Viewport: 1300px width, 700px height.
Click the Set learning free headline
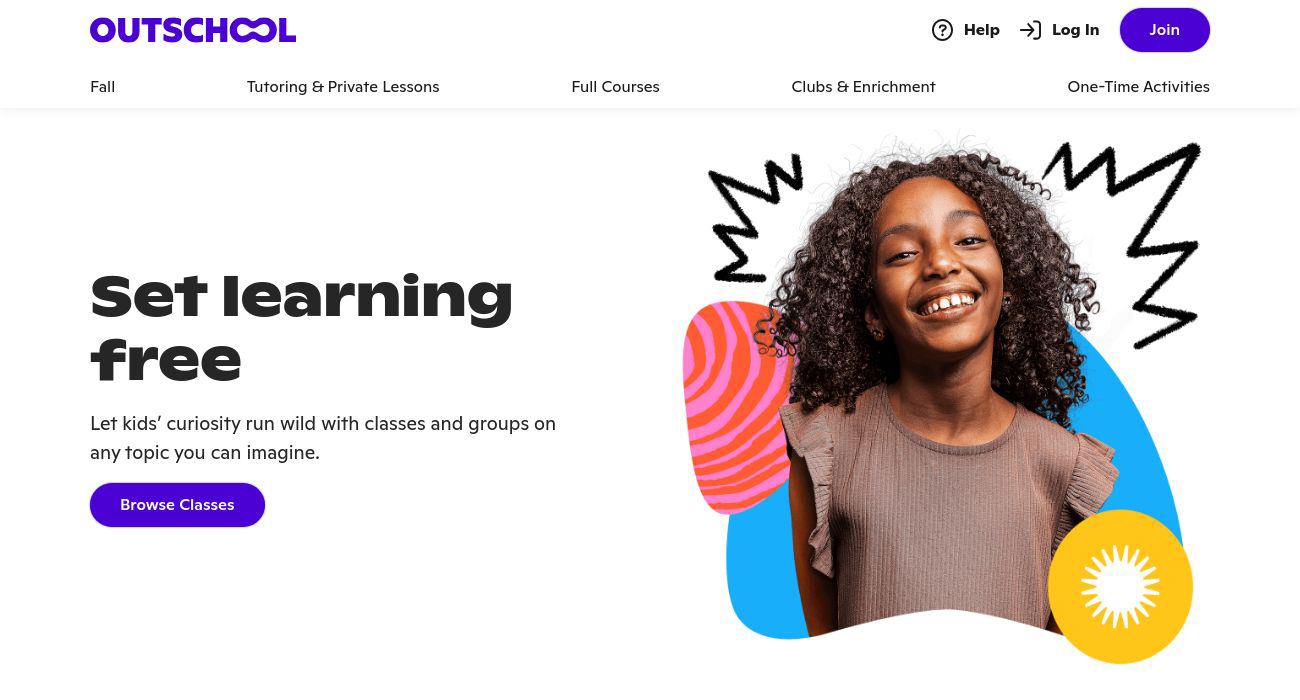[x=301, y=327]
